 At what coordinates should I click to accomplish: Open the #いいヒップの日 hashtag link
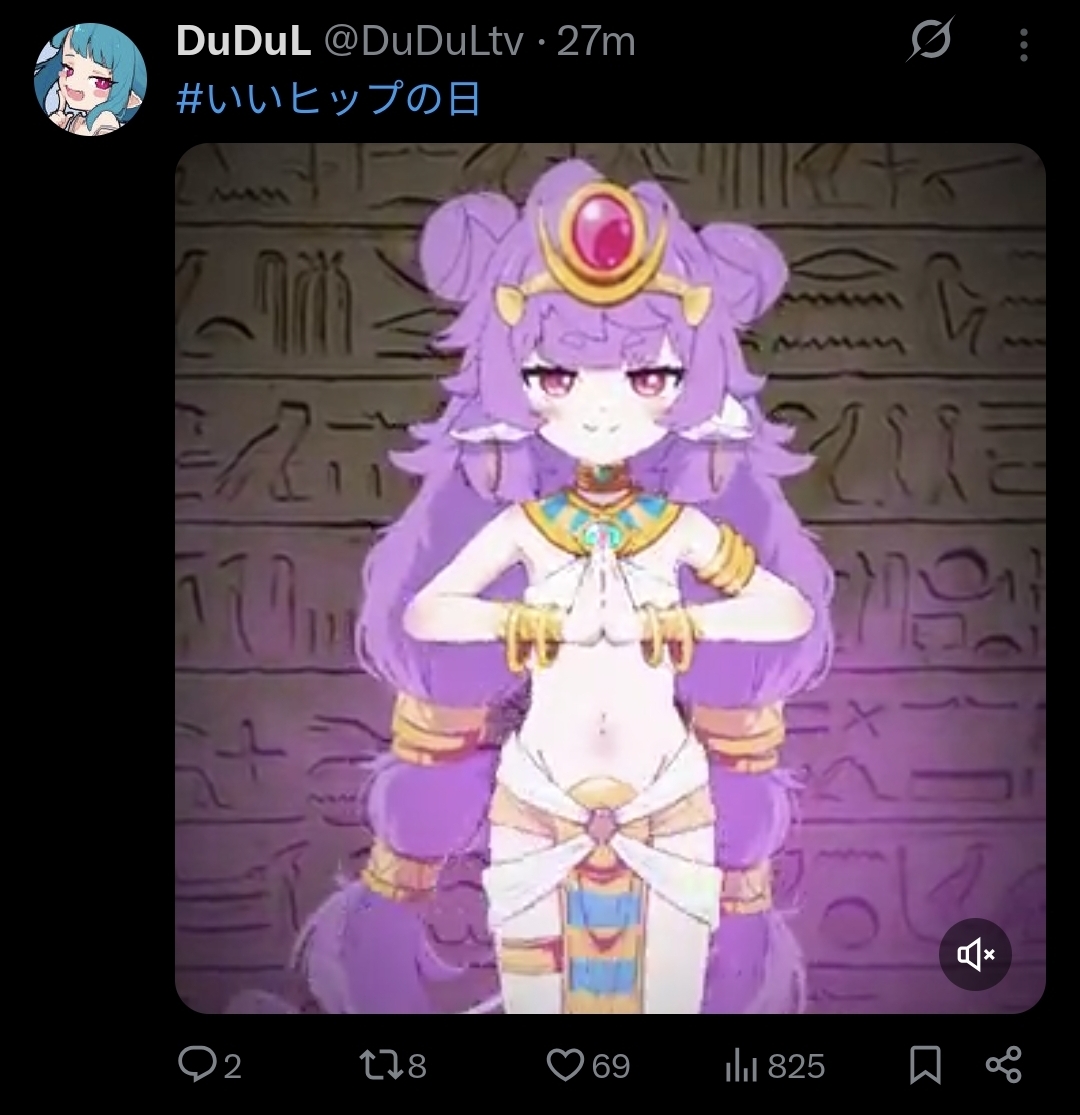(x=328, y=99)
